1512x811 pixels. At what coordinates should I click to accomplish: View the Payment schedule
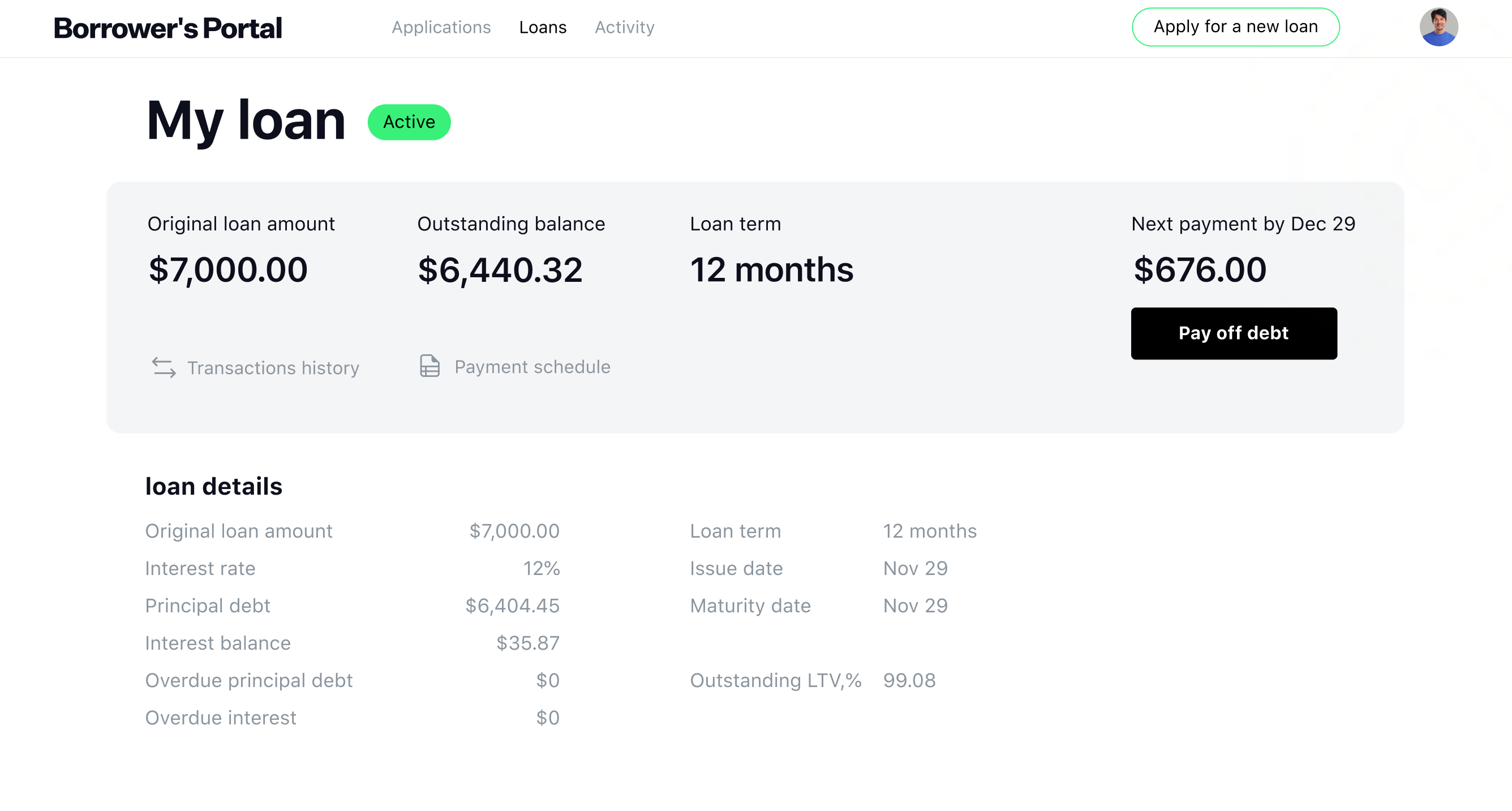[x=532, y=366]
